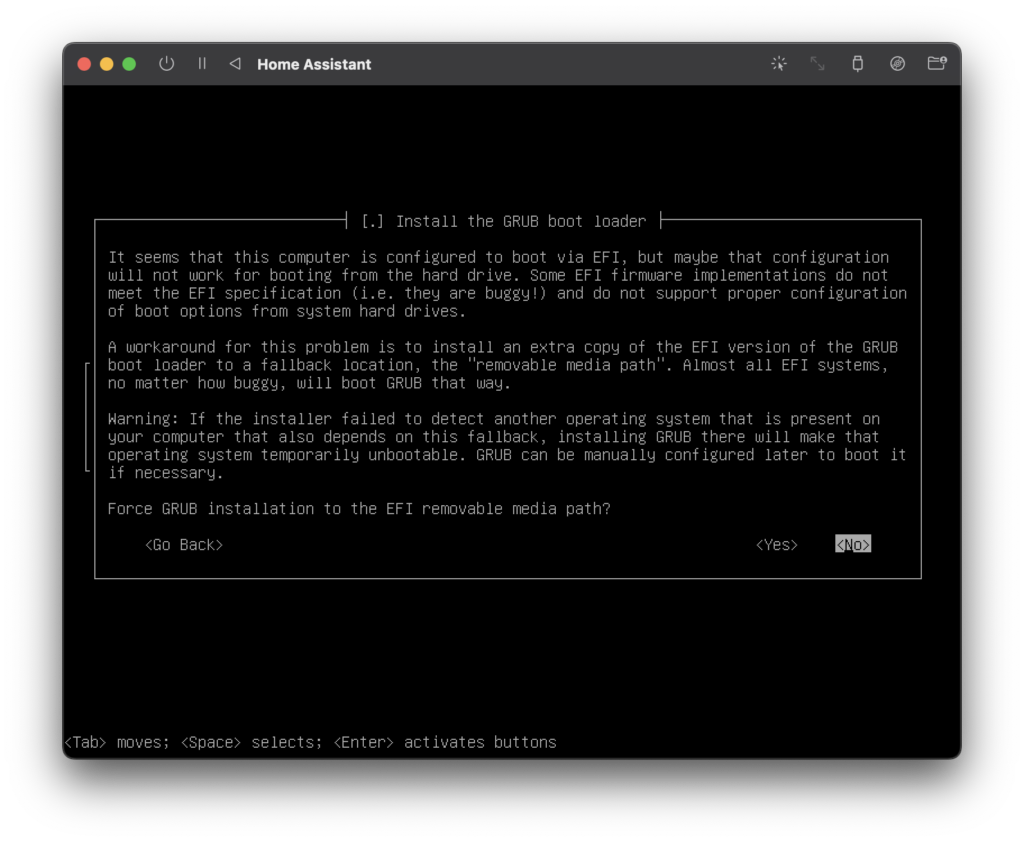Open the shared folder icon

pyautogui.click(x=937, y=63)
